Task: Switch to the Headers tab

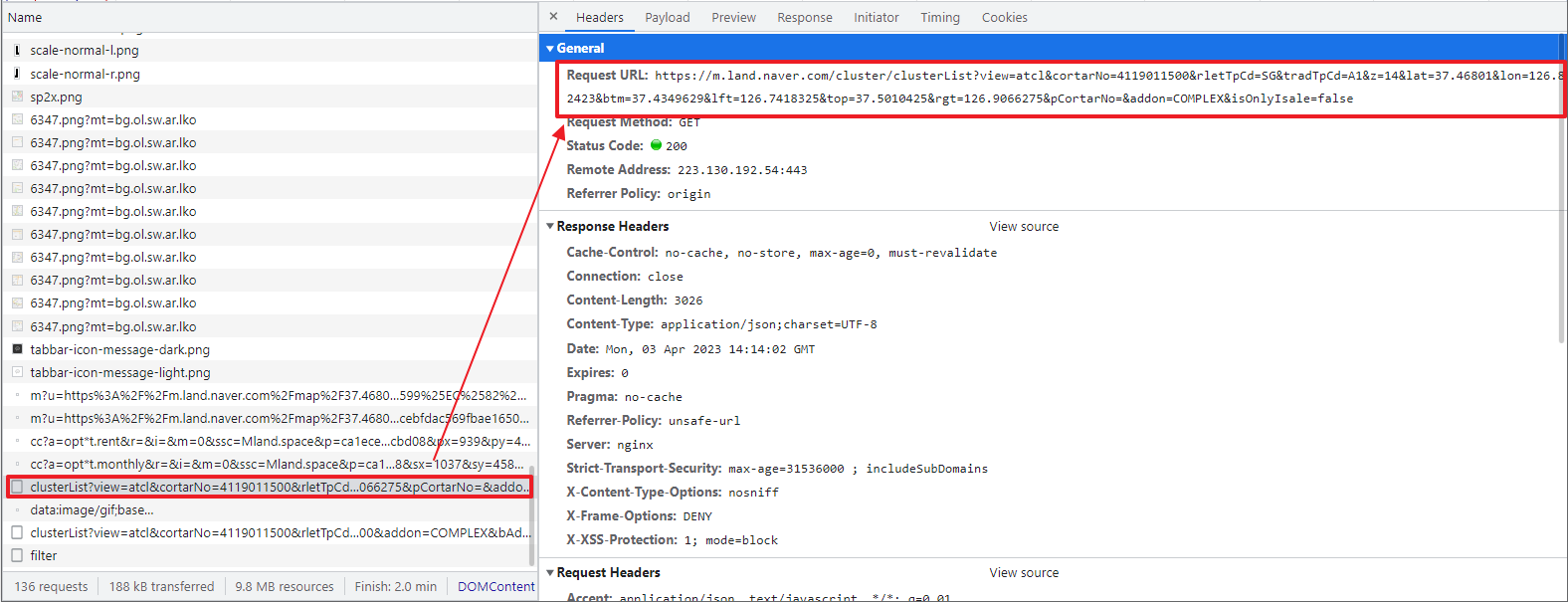Action: [x=600, y=17]
